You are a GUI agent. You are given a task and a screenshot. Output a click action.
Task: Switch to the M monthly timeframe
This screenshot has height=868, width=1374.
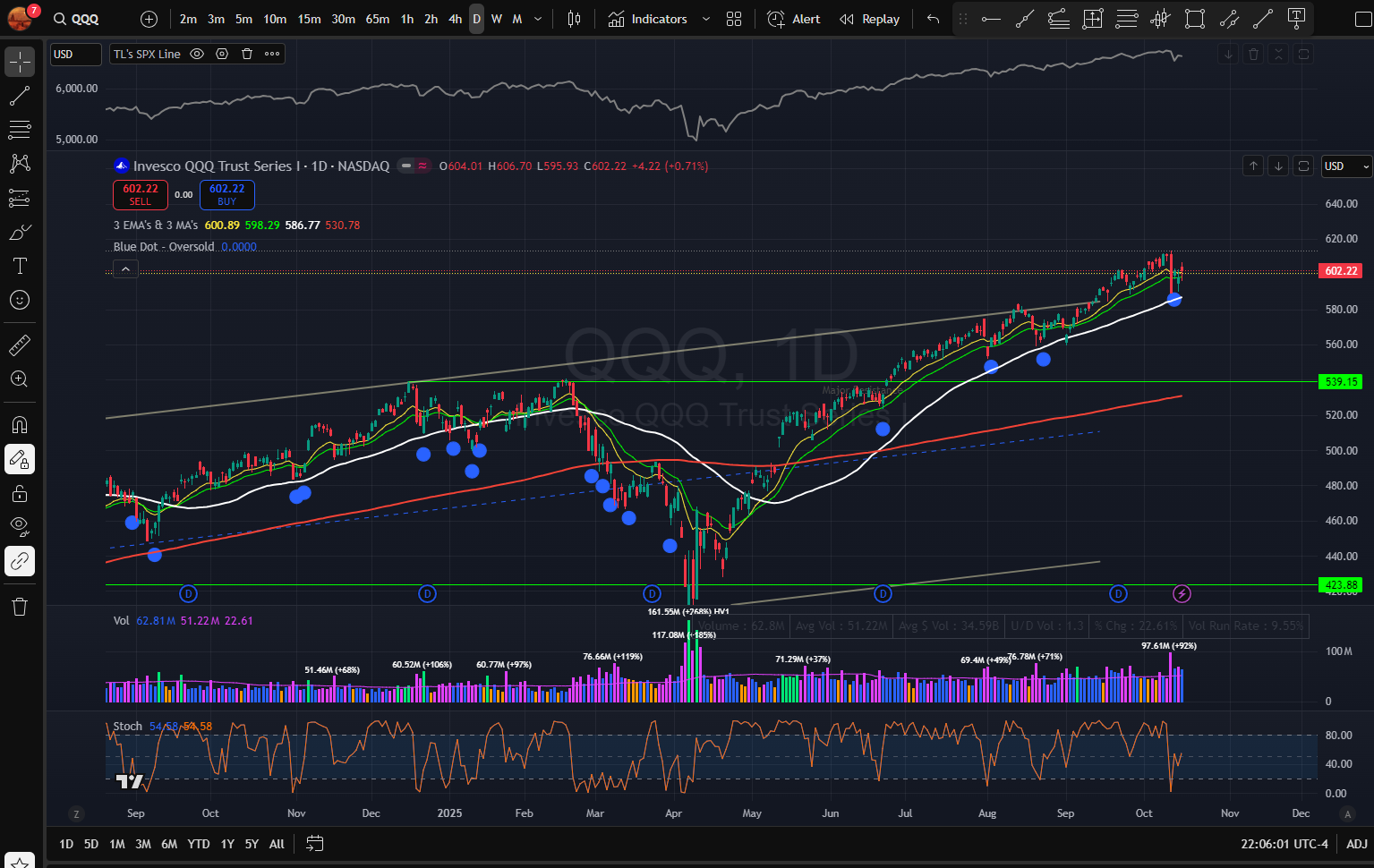click(x=517, y=19)
